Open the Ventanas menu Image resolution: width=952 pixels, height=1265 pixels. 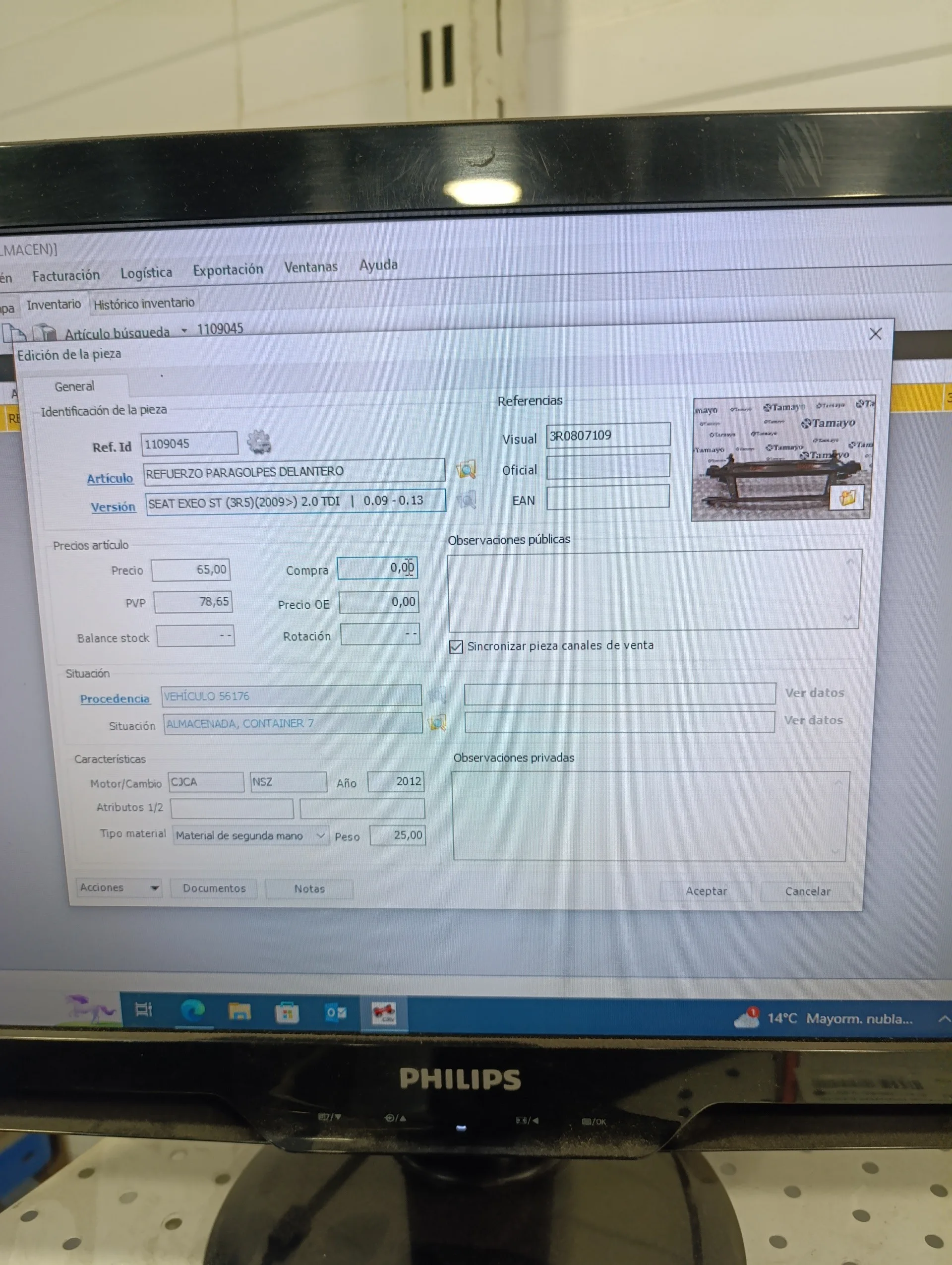click(x=311, y=267)
